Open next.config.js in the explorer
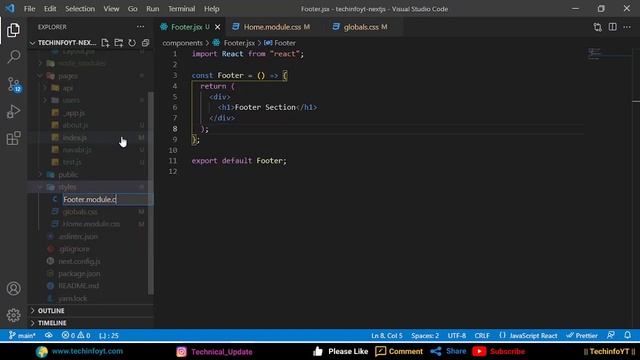 (x=79, y=261)
